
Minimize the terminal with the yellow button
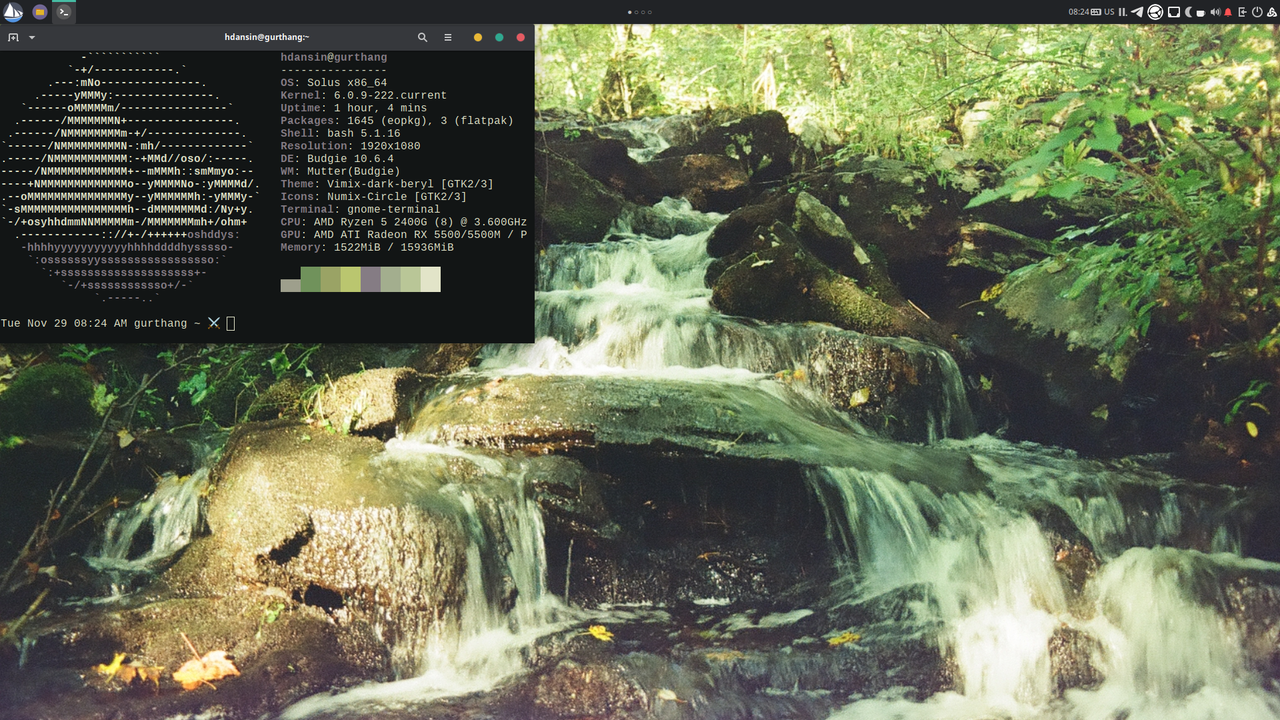coord(478,37)
